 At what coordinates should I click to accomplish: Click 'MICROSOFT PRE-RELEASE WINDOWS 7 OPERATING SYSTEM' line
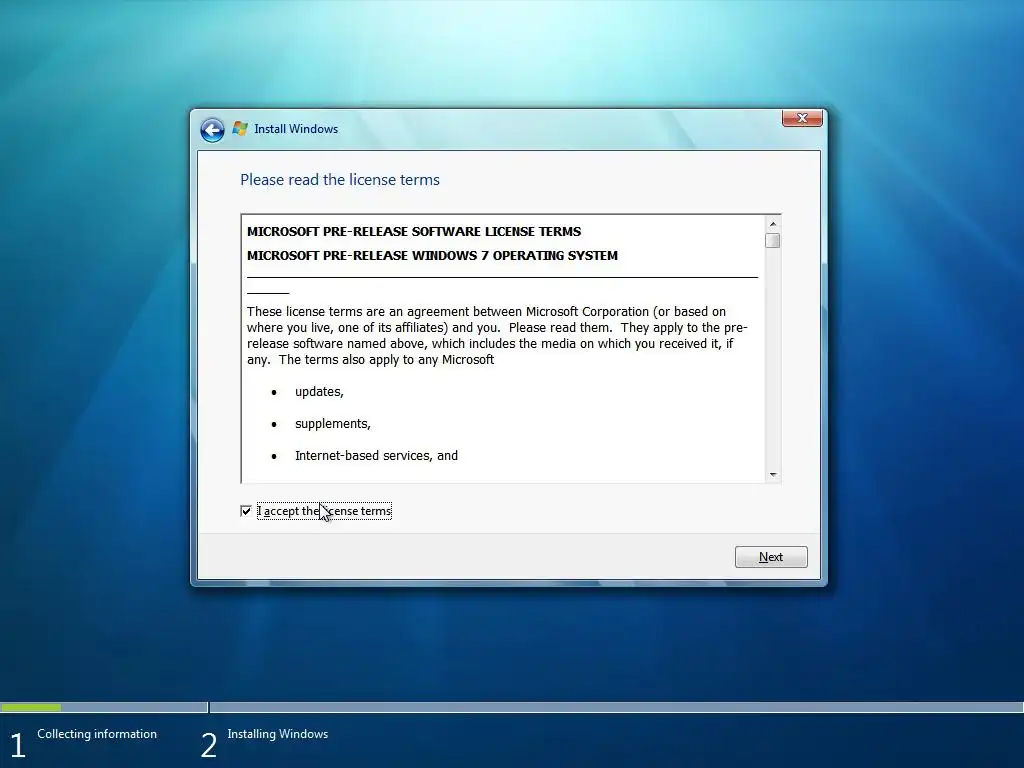point(432,255)
